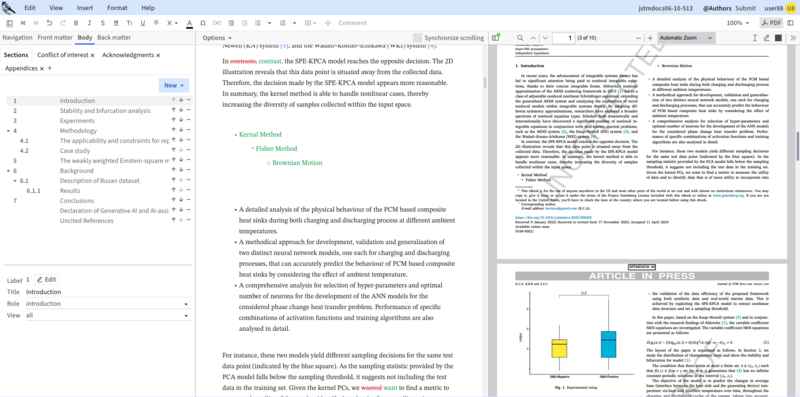This screenshot has width=800, height=397.
Task: Click the PDF page number field
Action: point(563,38)
